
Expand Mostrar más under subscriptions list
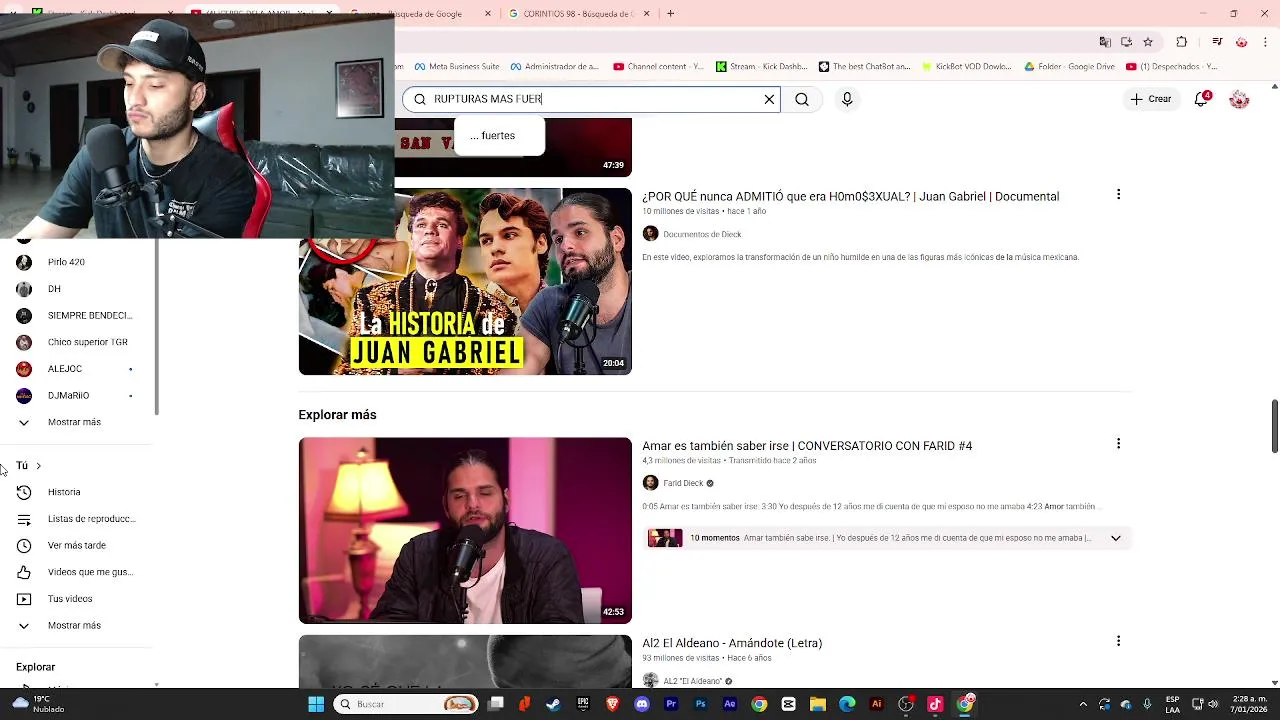[x=76, y=422]
